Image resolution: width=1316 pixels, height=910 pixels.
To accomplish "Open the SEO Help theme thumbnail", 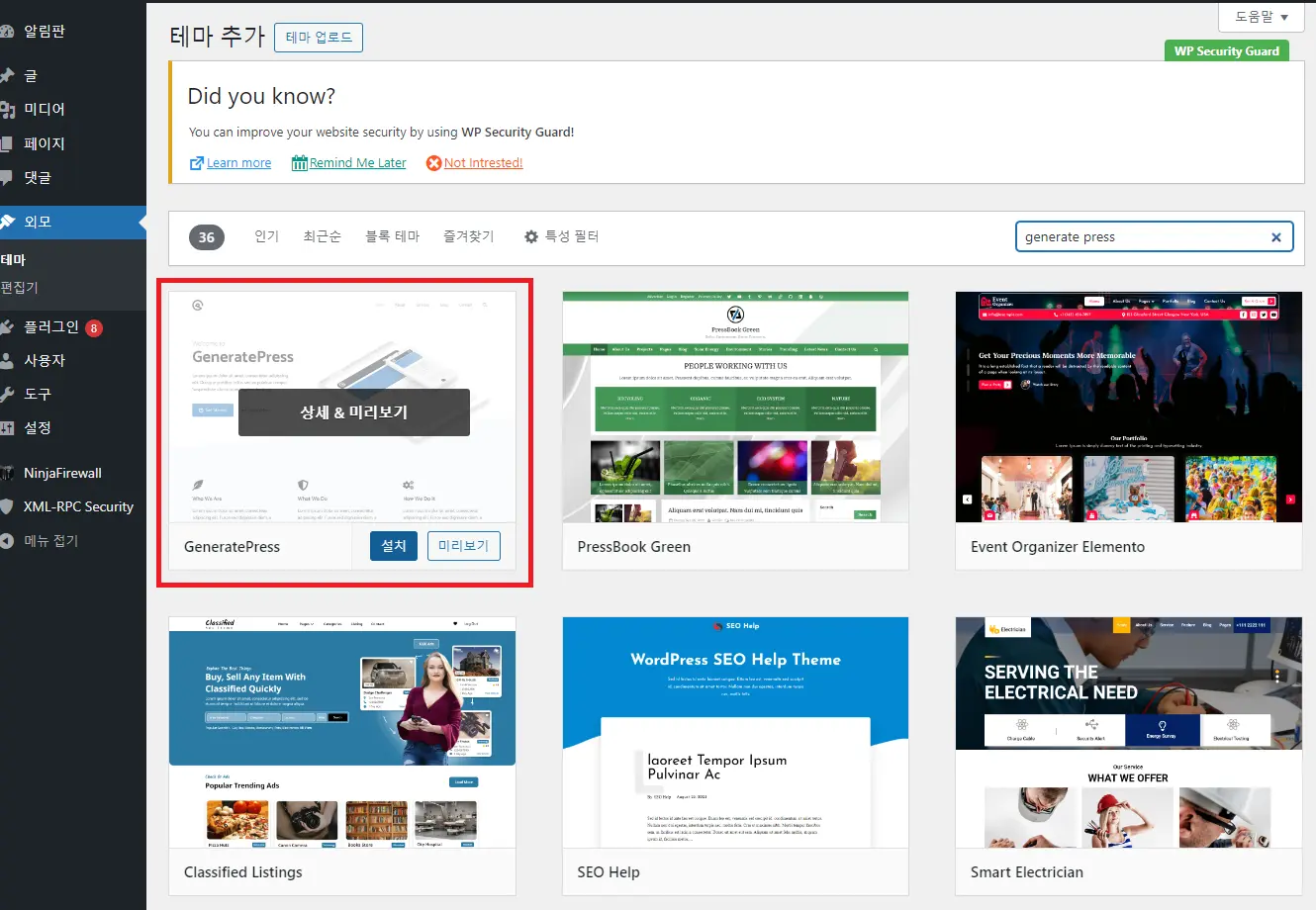I will point(735,732).
